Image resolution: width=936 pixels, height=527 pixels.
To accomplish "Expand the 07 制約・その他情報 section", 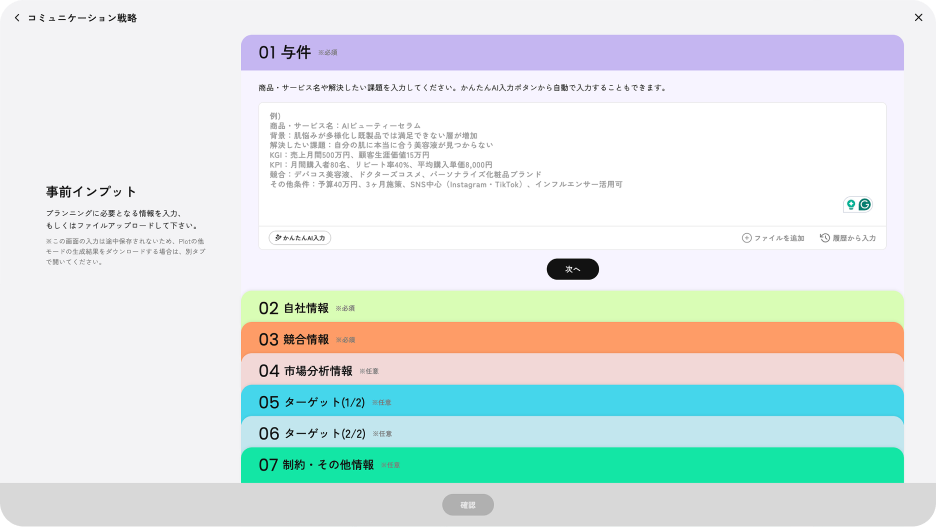I will click(572, 465).
